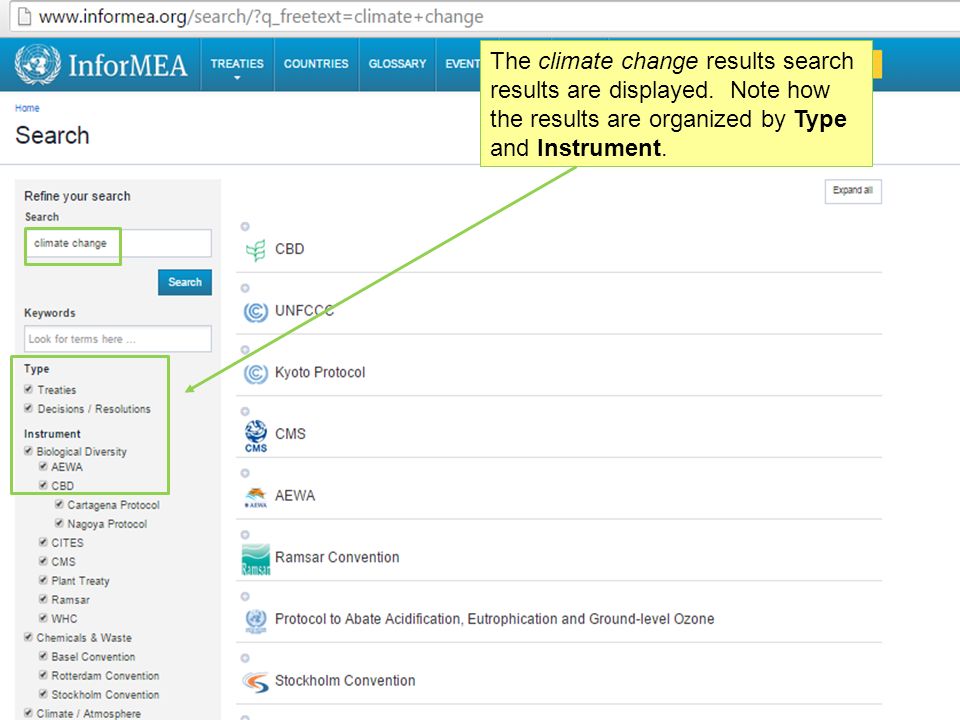This screenshot has height=720, width=960.
Task: Click the Home breadcrumb link
Action: click(27, 108)
